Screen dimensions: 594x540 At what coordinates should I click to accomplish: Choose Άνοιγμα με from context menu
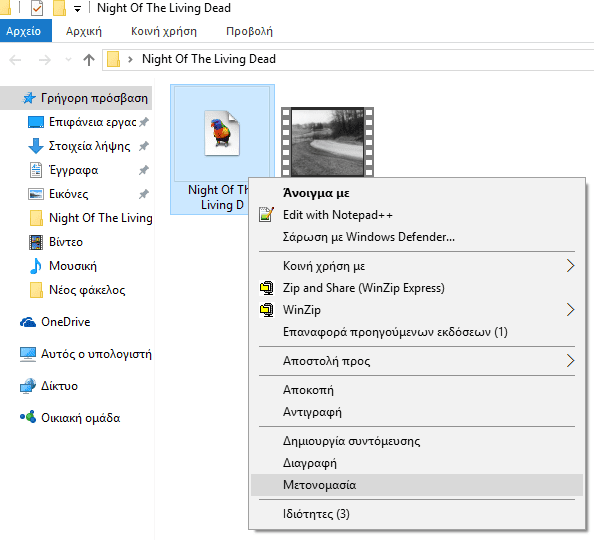pyautogui.click(x=316, y=193)
